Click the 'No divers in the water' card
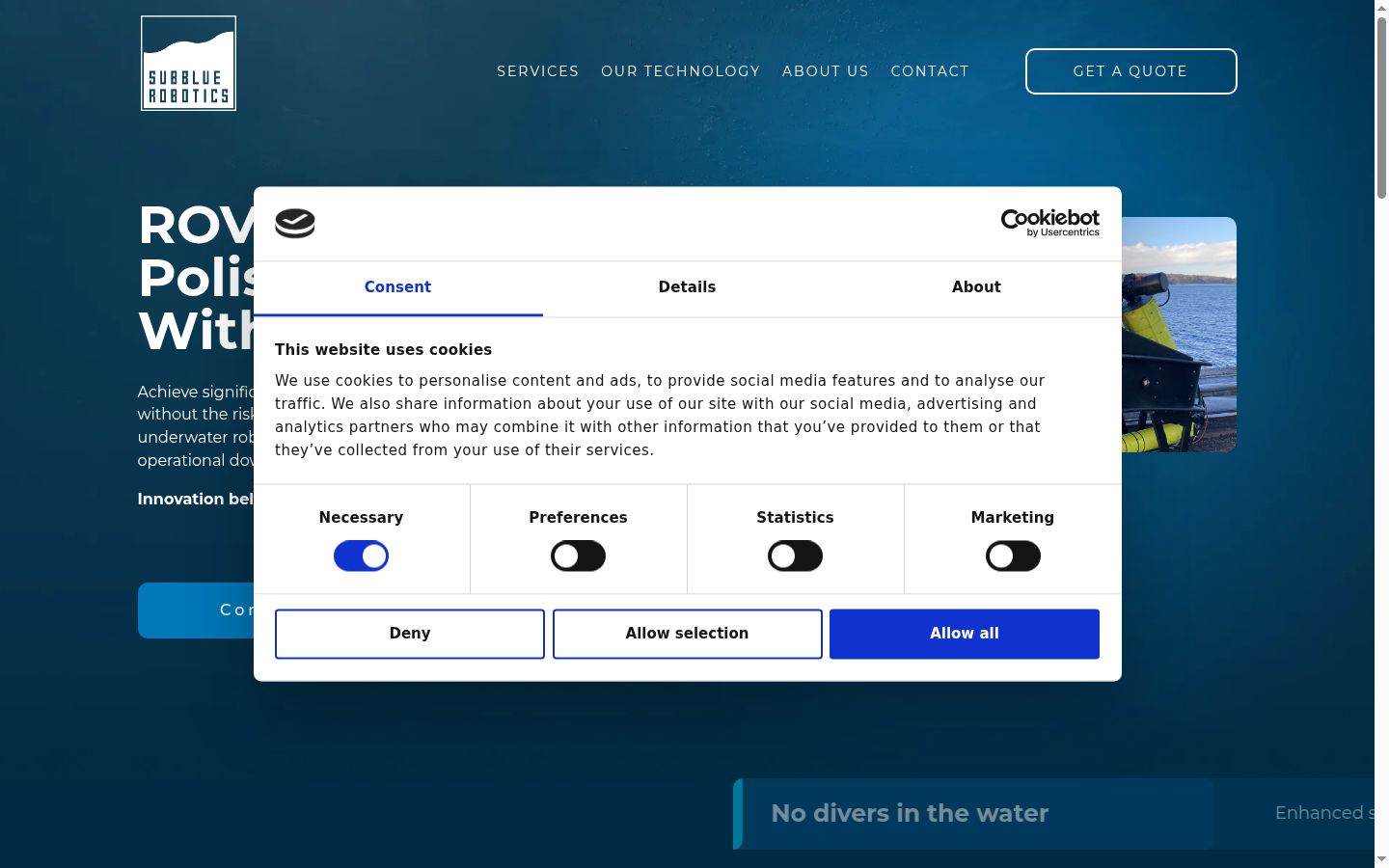The width and height of the screenshot is (1389, 868). tap(972, 814)
